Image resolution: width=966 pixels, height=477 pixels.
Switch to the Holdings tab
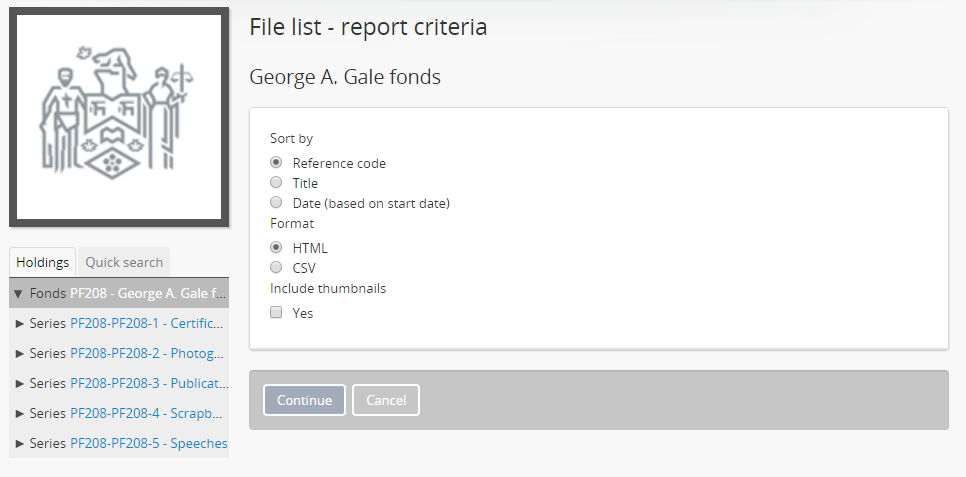pos(43,262)
